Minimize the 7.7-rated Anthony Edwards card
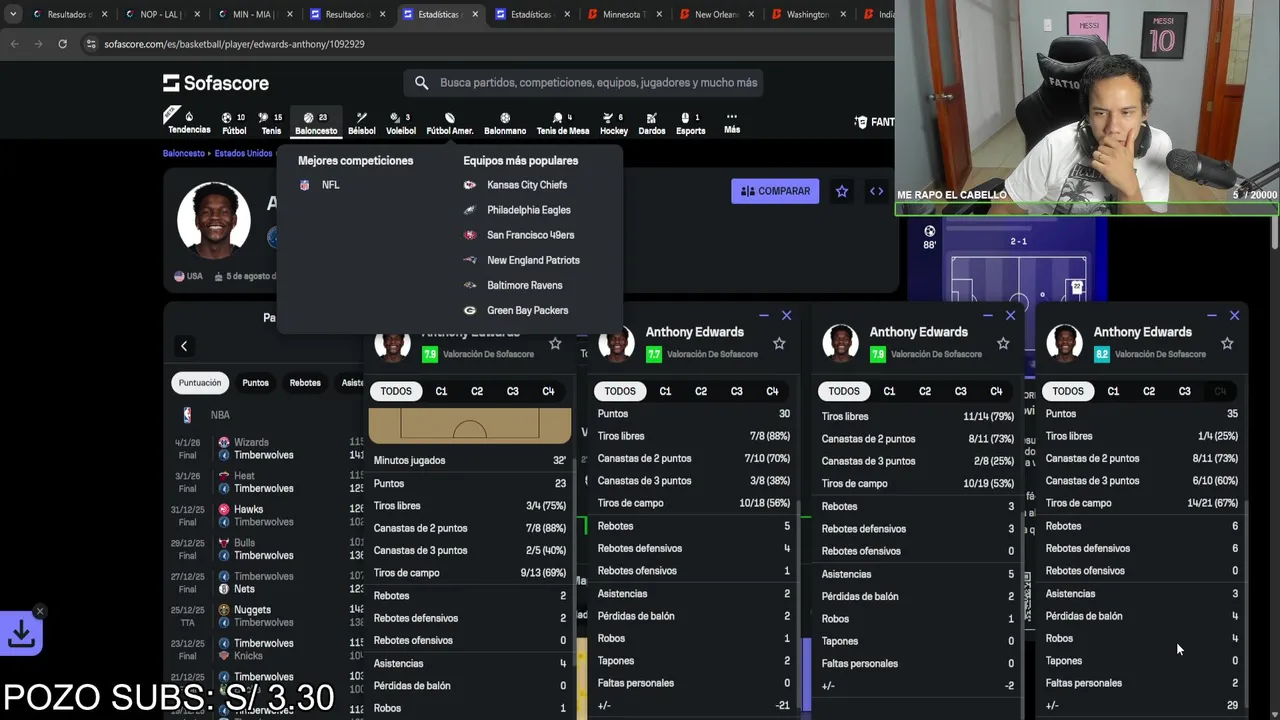This screenshot has height=720, width=1280. point(764,315)
